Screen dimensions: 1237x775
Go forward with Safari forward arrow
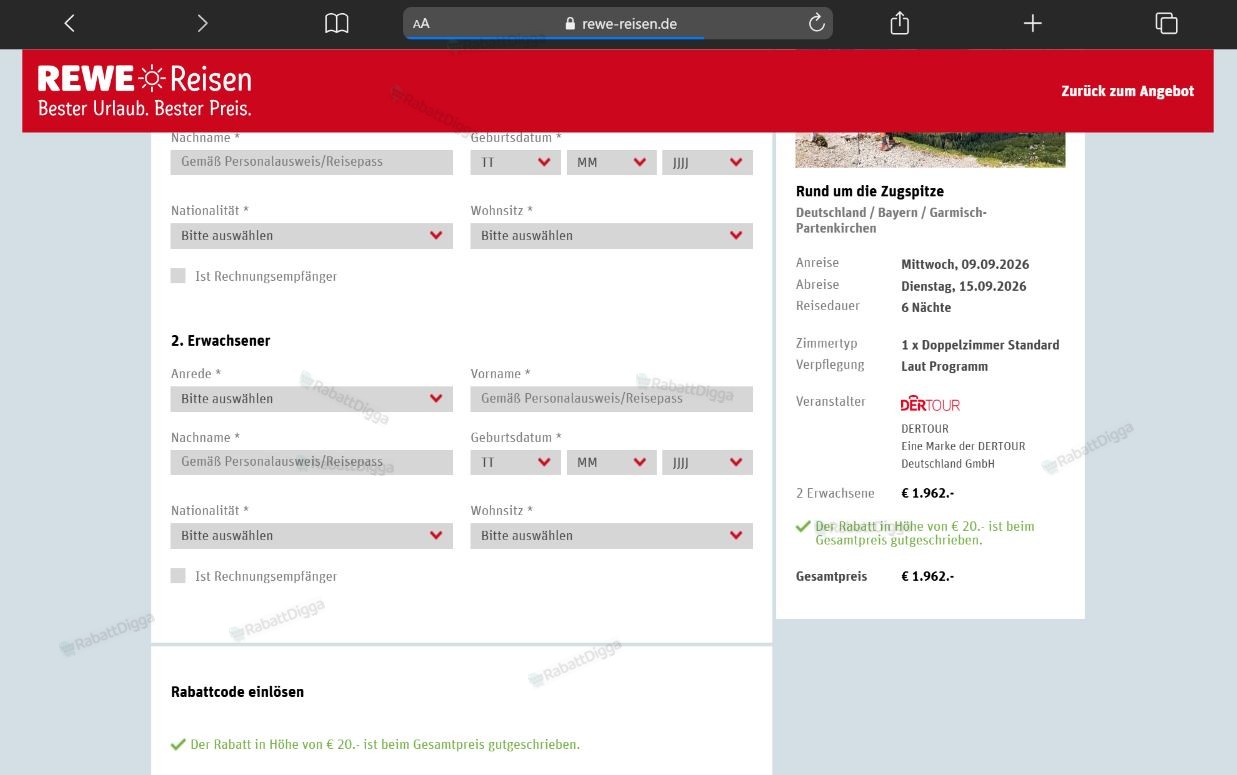click(202, 23)
